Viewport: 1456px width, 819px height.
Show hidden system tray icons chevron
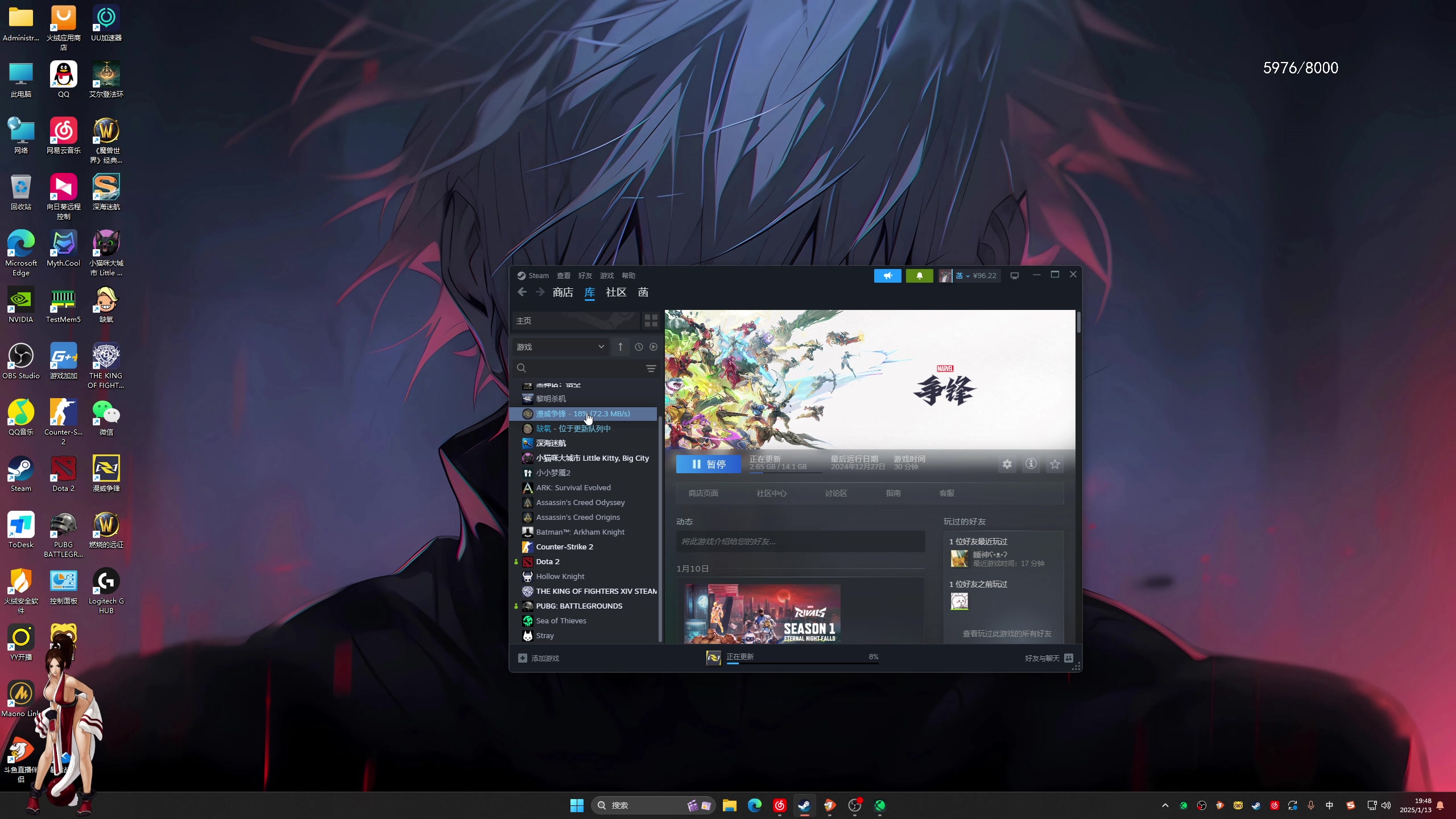(1165, 805)
